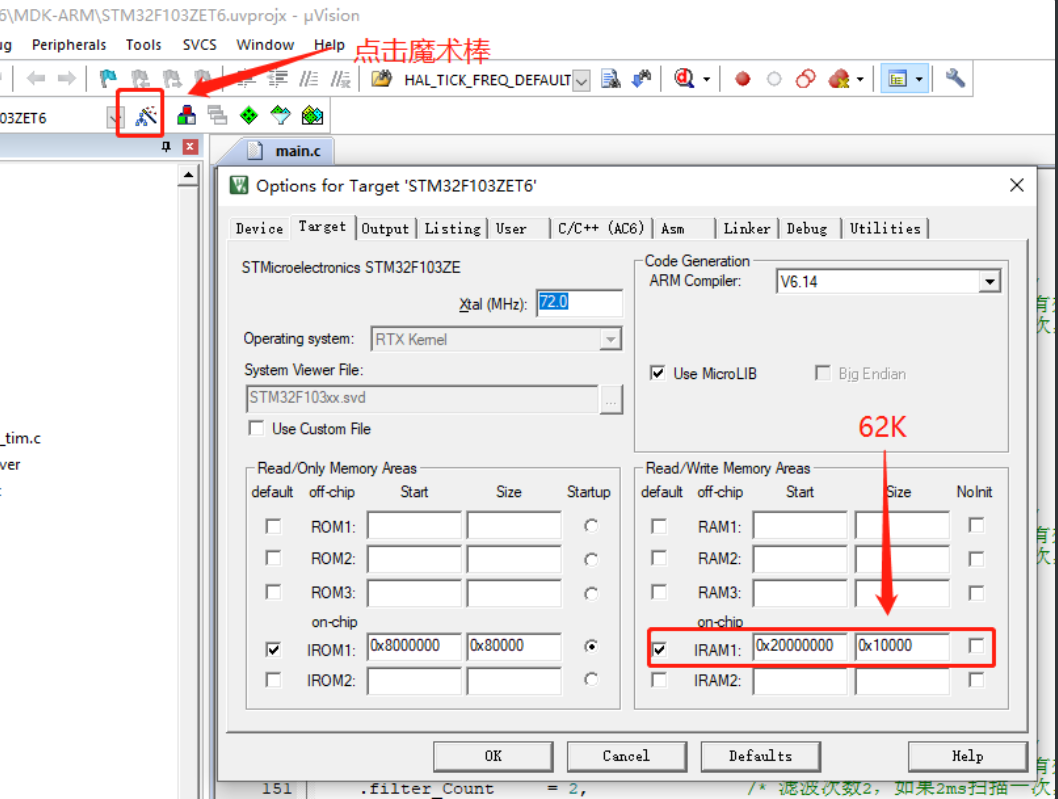Switch to the Device tab
Image resolution: width=1058 pixels, height=799 pixels.
pos(259,229)
